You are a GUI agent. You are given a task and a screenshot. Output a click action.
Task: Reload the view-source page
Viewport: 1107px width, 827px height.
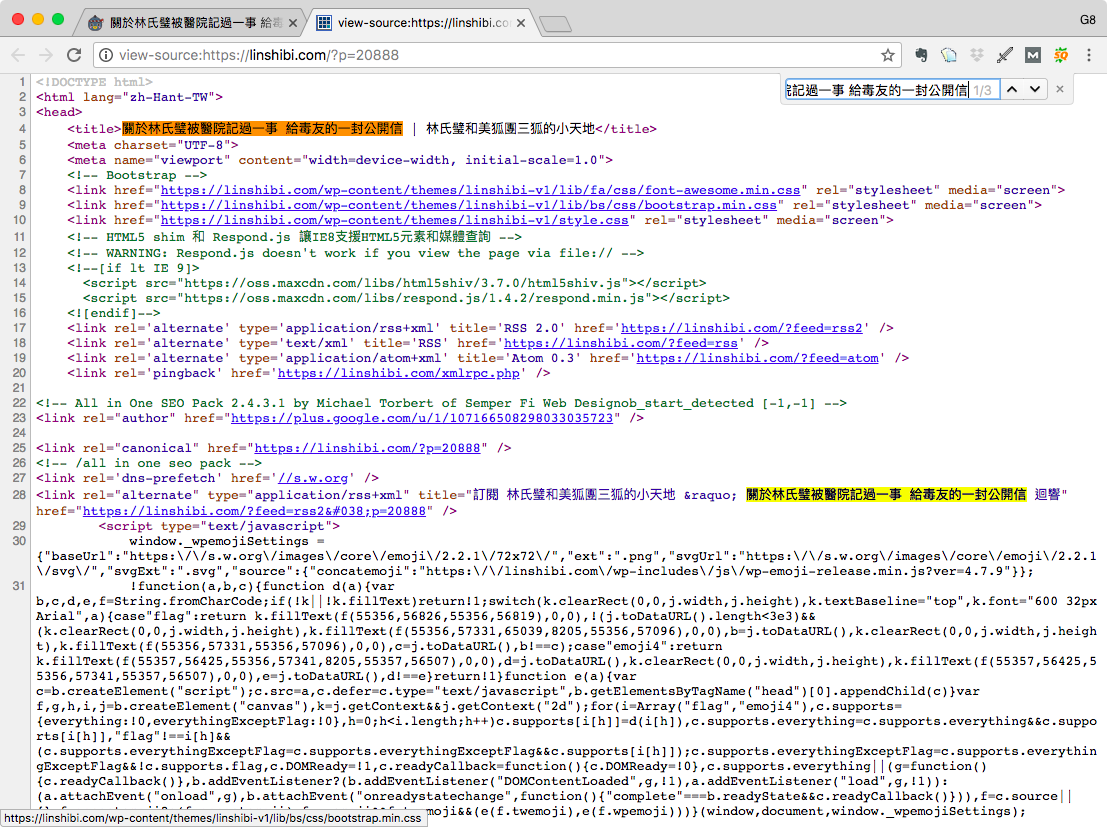tap(74, 55)
